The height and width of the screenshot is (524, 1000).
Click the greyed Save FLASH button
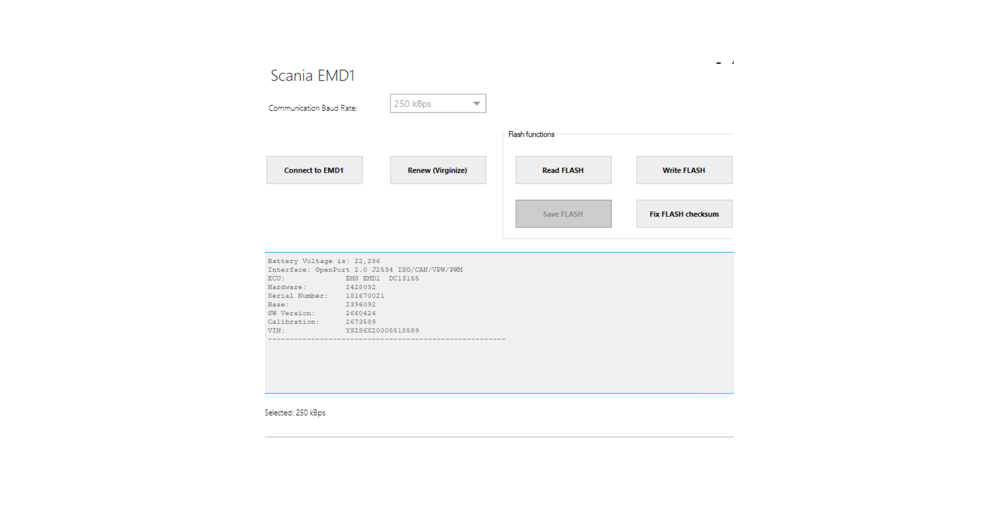[x=563, y=214]
